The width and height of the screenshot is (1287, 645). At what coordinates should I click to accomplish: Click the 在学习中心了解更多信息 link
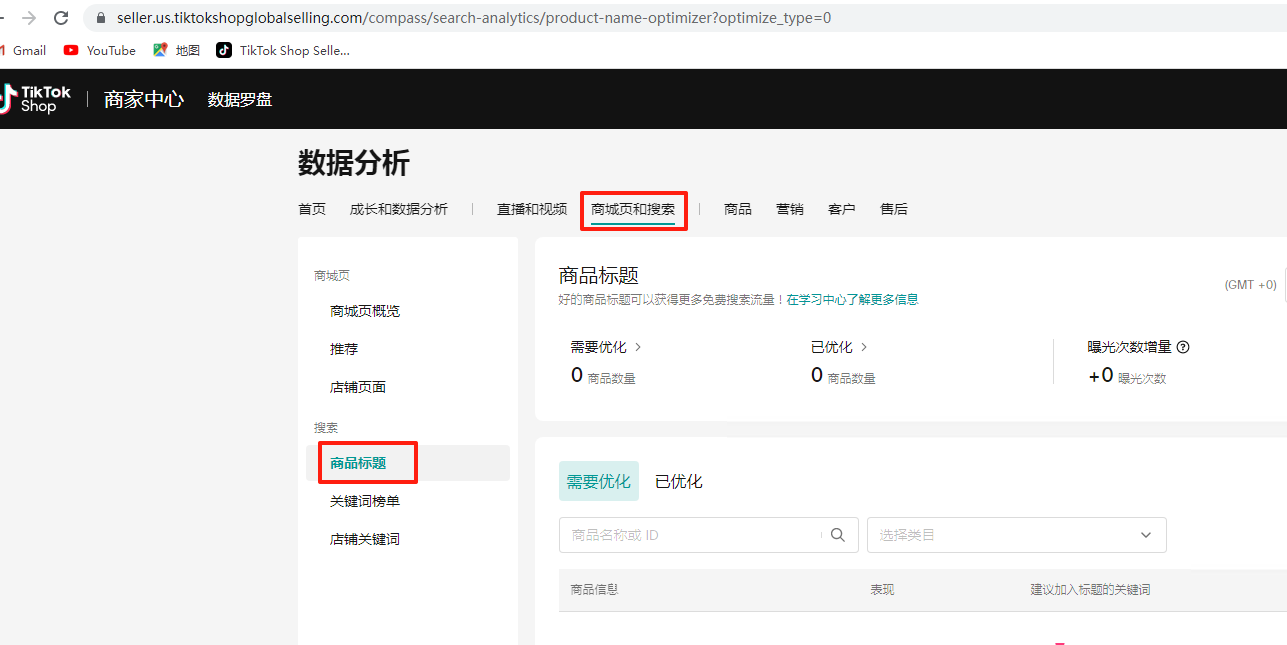(852, 299)
